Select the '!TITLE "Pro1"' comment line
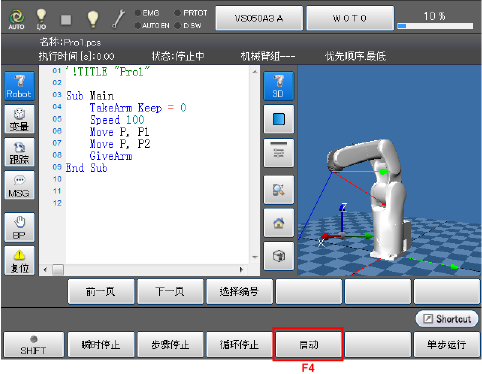The height and width of the screenshot is (374, 482). 108,71
